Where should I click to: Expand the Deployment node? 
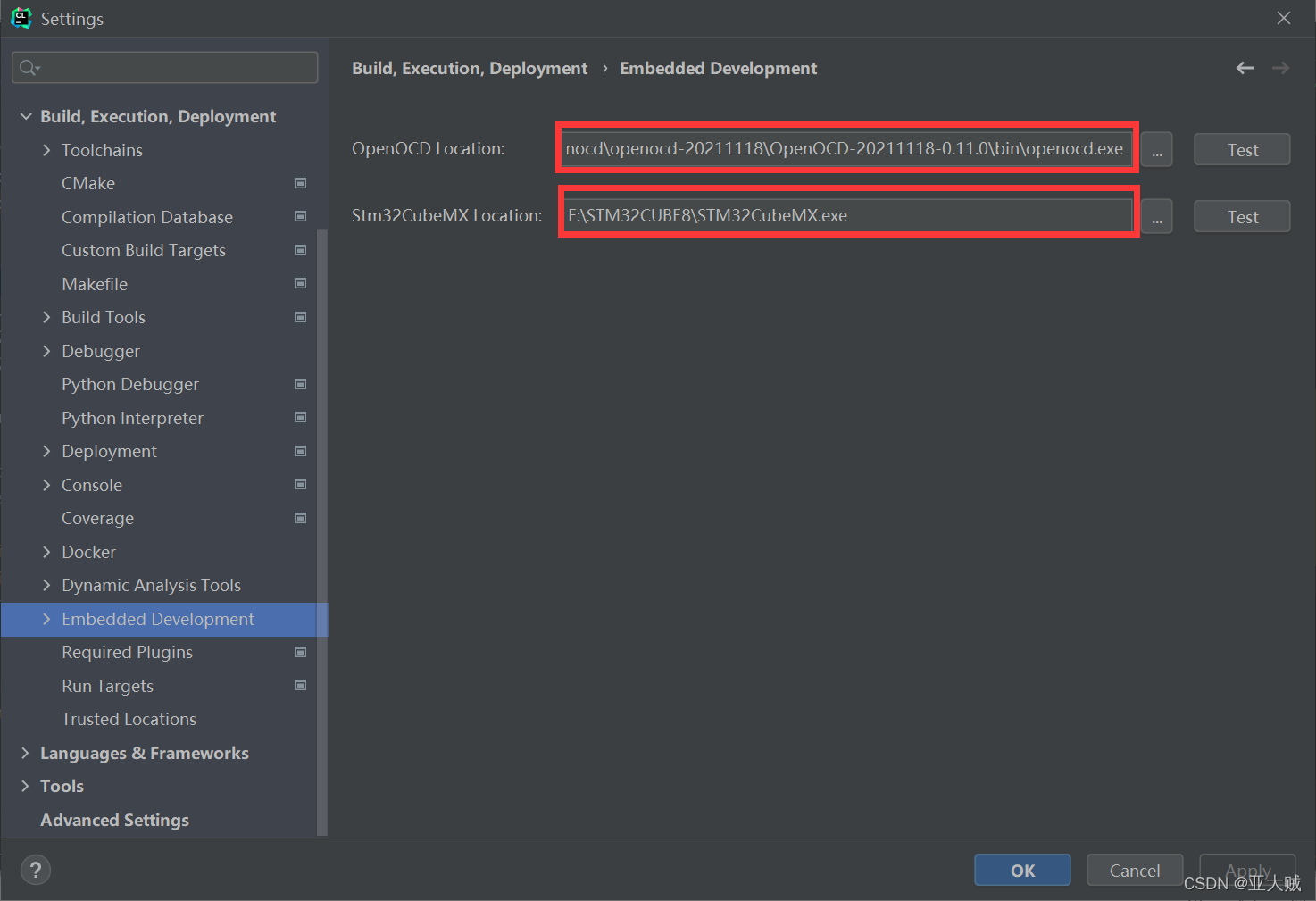(46, 451)
